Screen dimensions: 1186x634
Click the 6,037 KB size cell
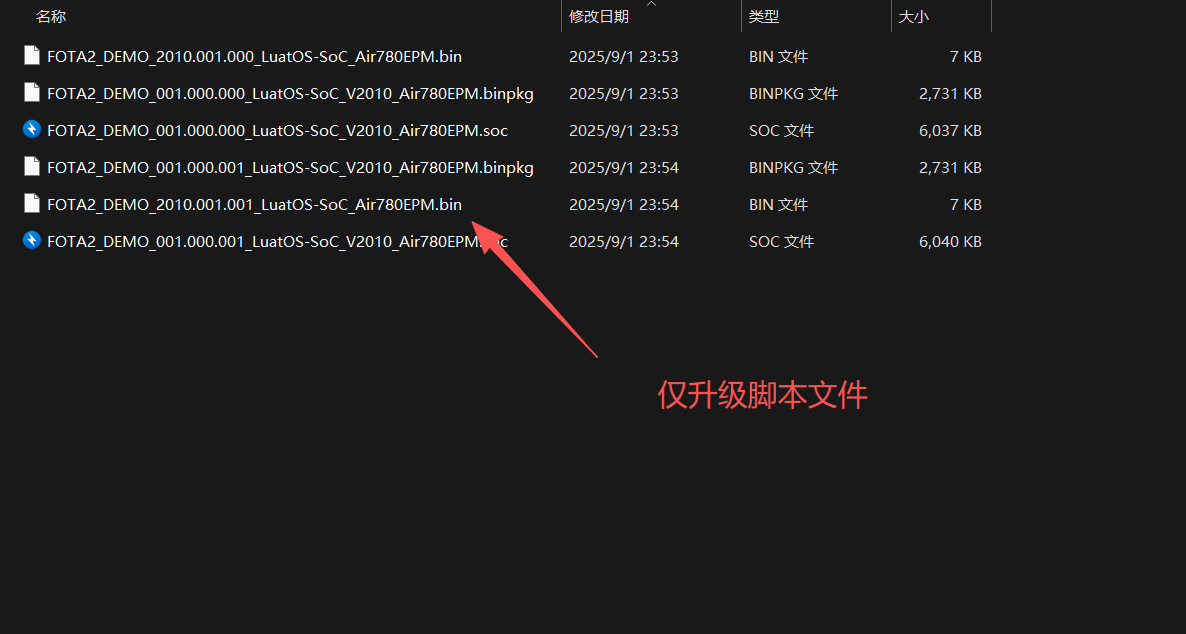[x=950, y=131]
